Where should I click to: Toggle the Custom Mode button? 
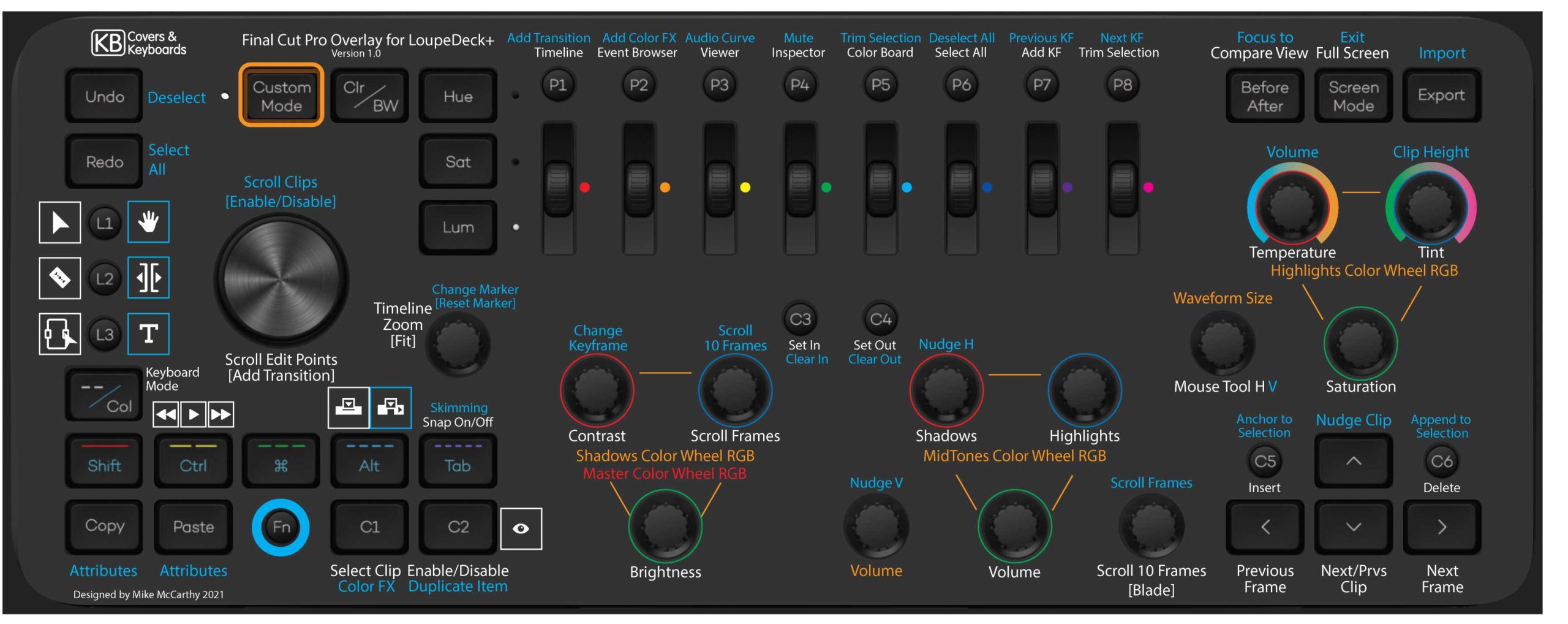pyautogui.click(x=282, y=96)
